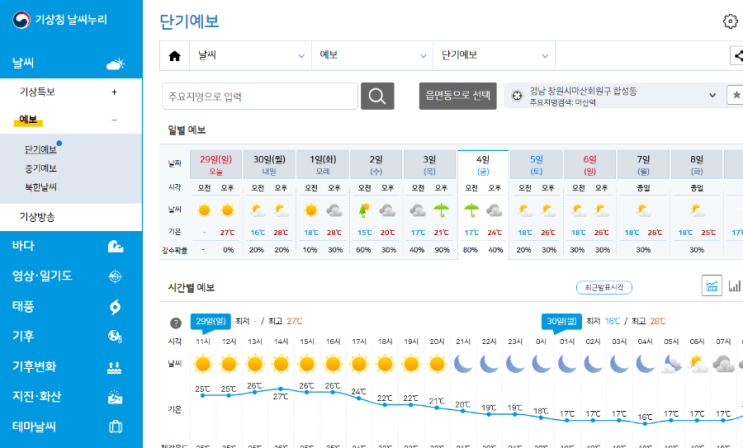Open the 예보 breadcrumb dropdown

(372, 55)
